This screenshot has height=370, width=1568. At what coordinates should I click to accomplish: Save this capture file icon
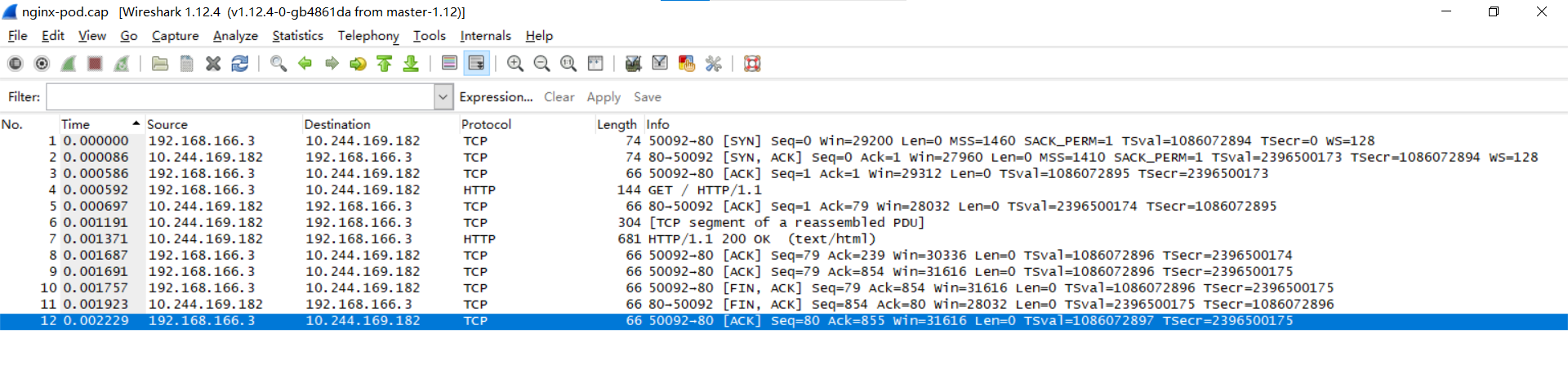[x=186, y=64]
